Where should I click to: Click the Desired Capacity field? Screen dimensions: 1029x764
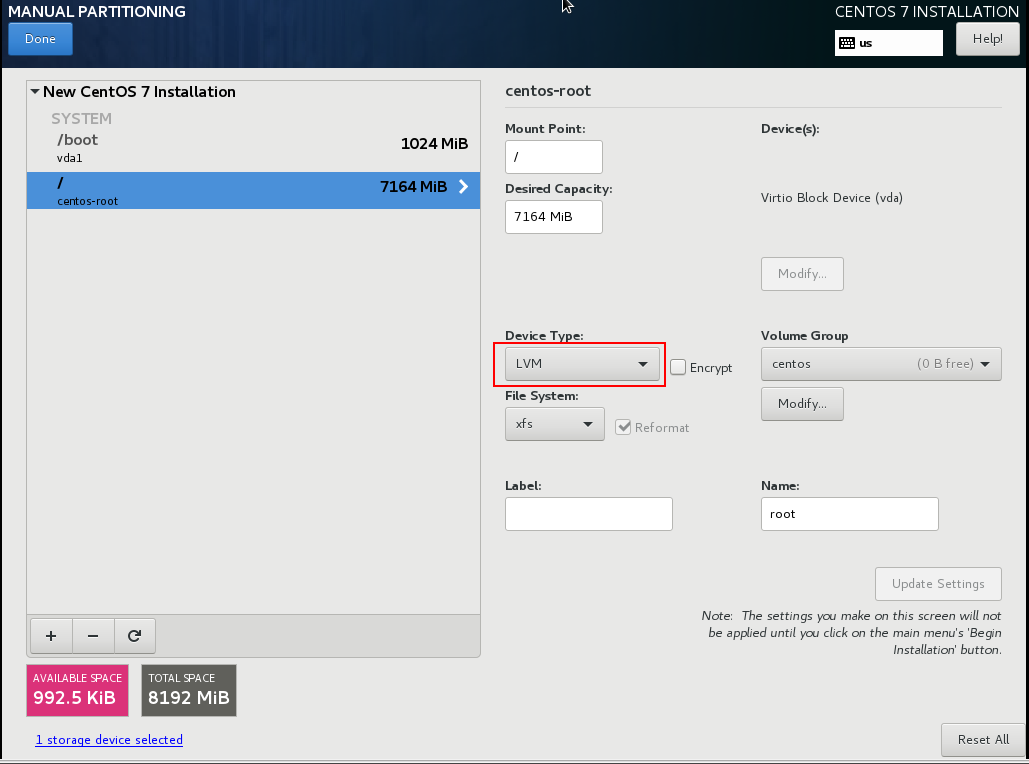(x=554, y=217)
